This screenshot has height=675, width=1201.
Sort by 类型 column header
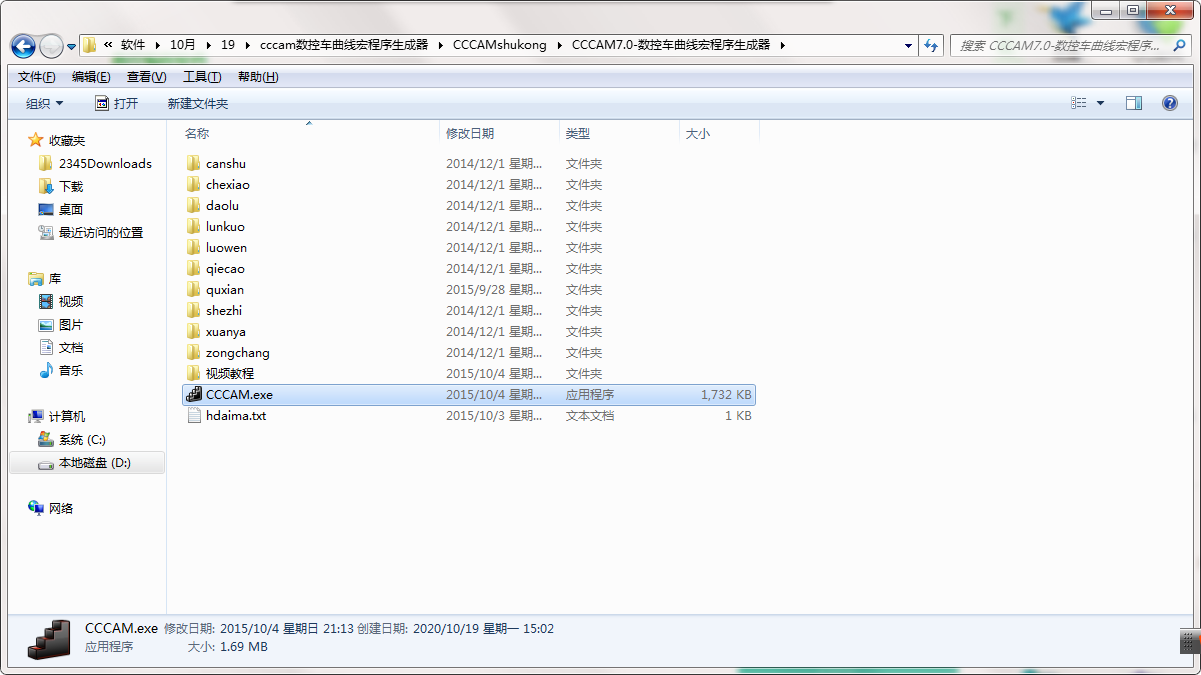point(578,133)
